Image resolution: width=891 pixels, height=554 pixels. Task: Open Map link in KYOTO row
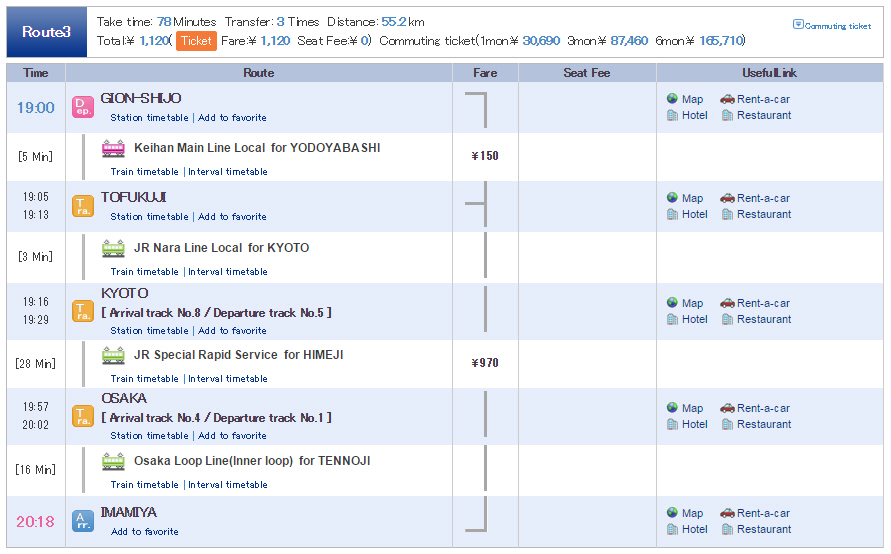[692, 303]
